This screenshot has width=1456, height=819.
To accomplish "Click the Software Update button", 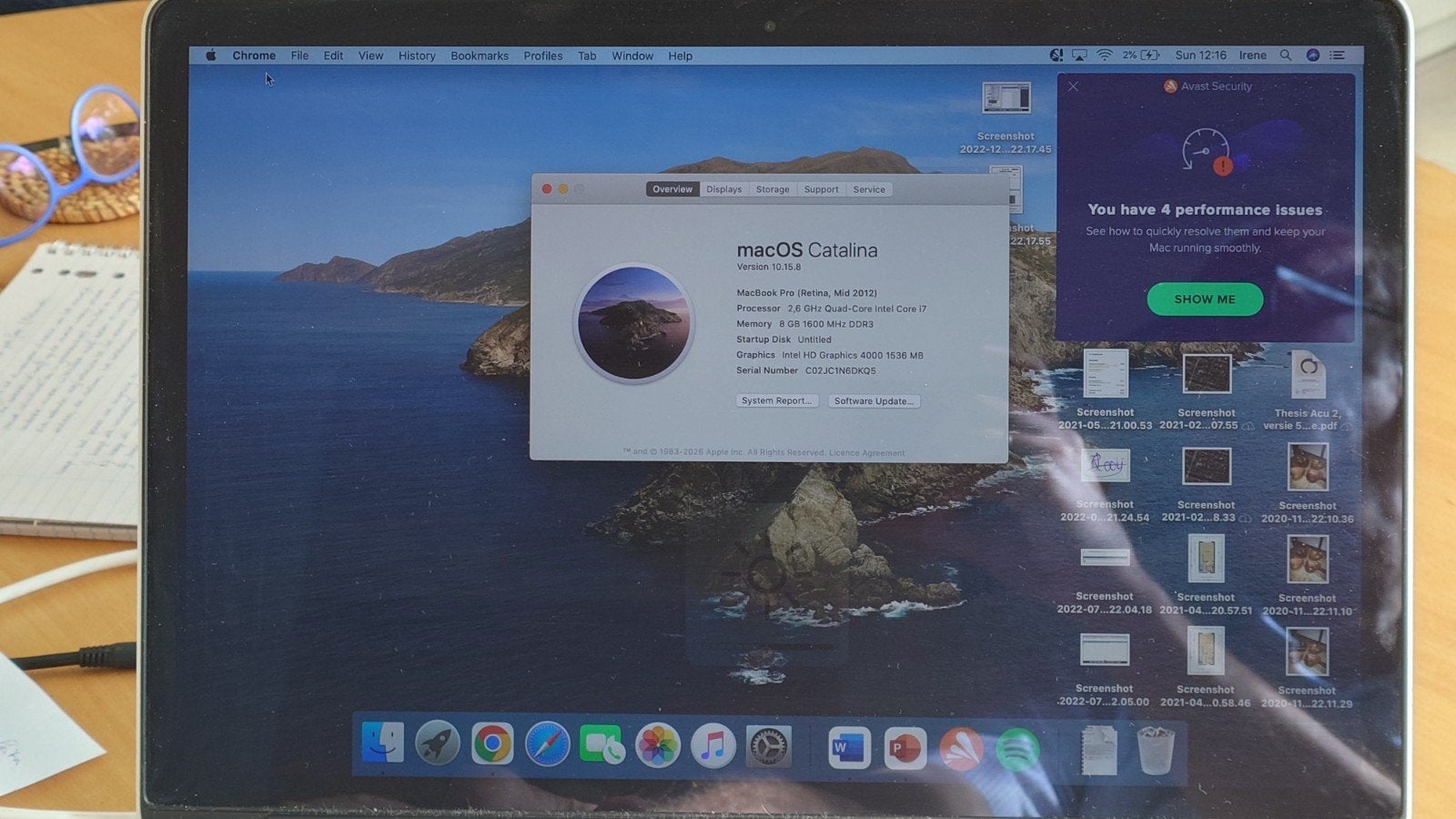I will (x=874, y=401).
